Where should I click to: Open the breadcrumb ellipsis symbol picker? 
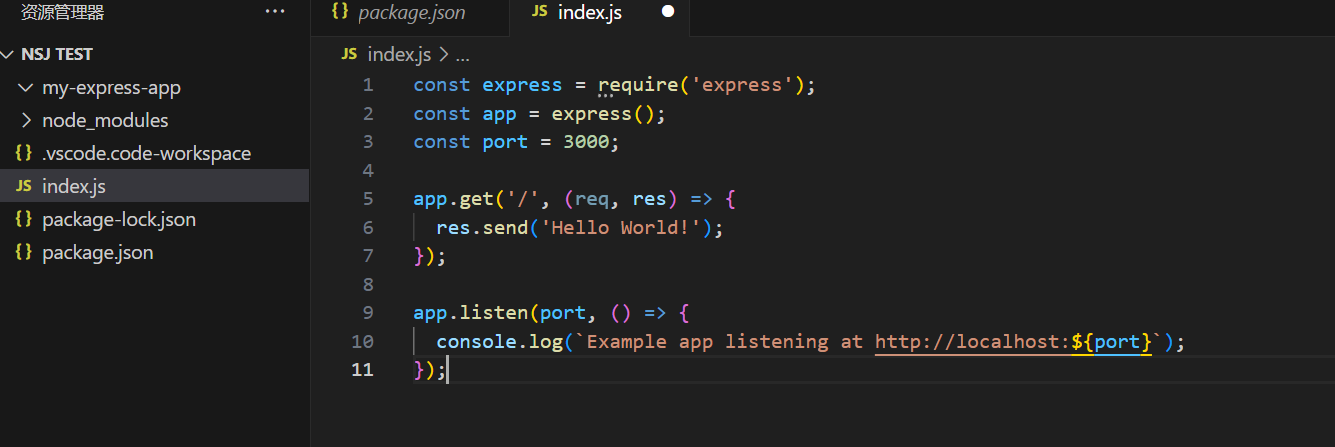[462, 54]
